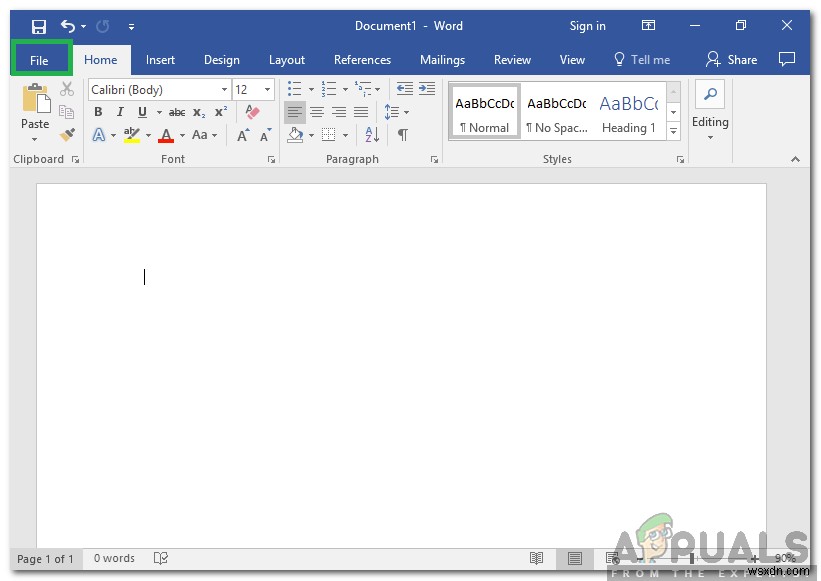Click Increase Indent icon
Screen dimensions: 821x581
[427, 88]
